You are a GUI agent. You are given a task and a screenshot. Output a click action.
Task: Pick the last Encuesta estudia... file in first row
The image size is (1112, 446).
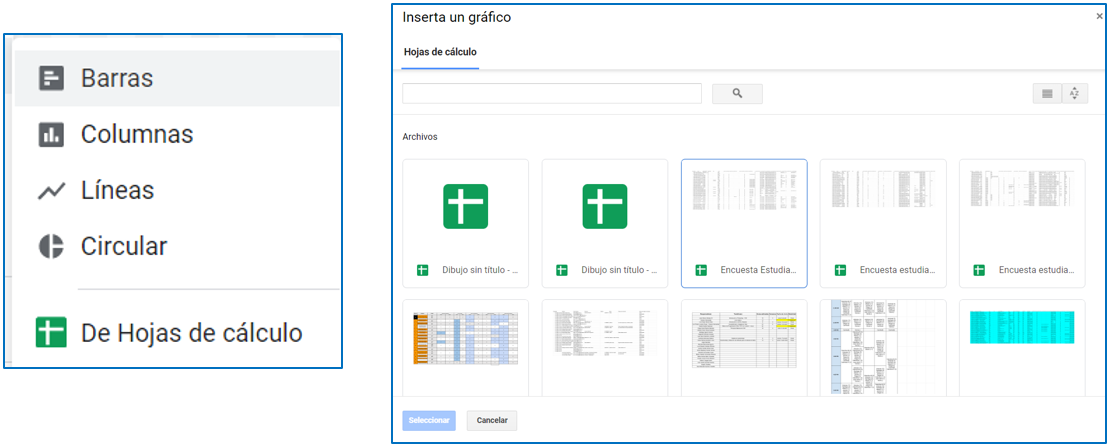[1022, 223]
